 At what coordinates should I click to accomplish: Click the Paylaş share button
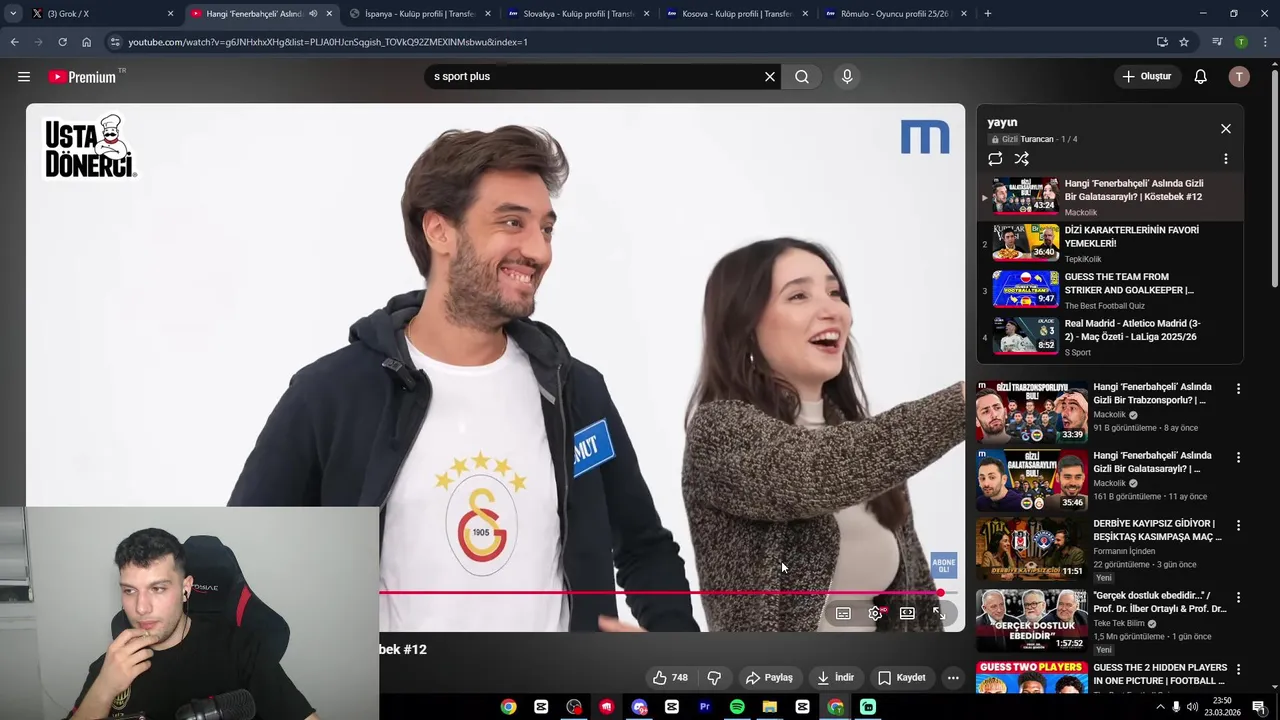[x=769, y=678]
